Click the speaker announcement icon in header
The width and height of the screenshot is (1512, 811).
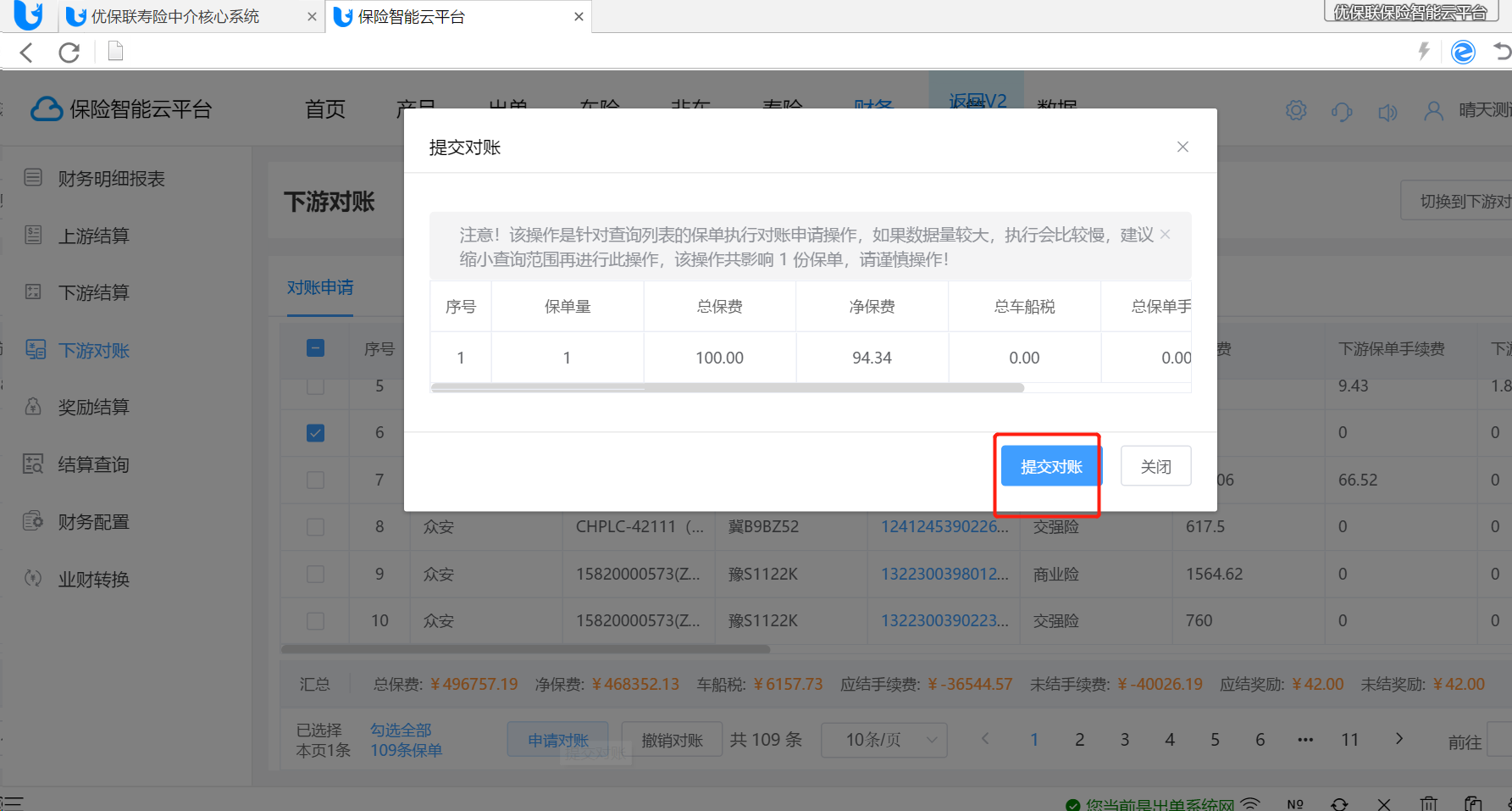pyautogui.click(x=1387, y=111)
